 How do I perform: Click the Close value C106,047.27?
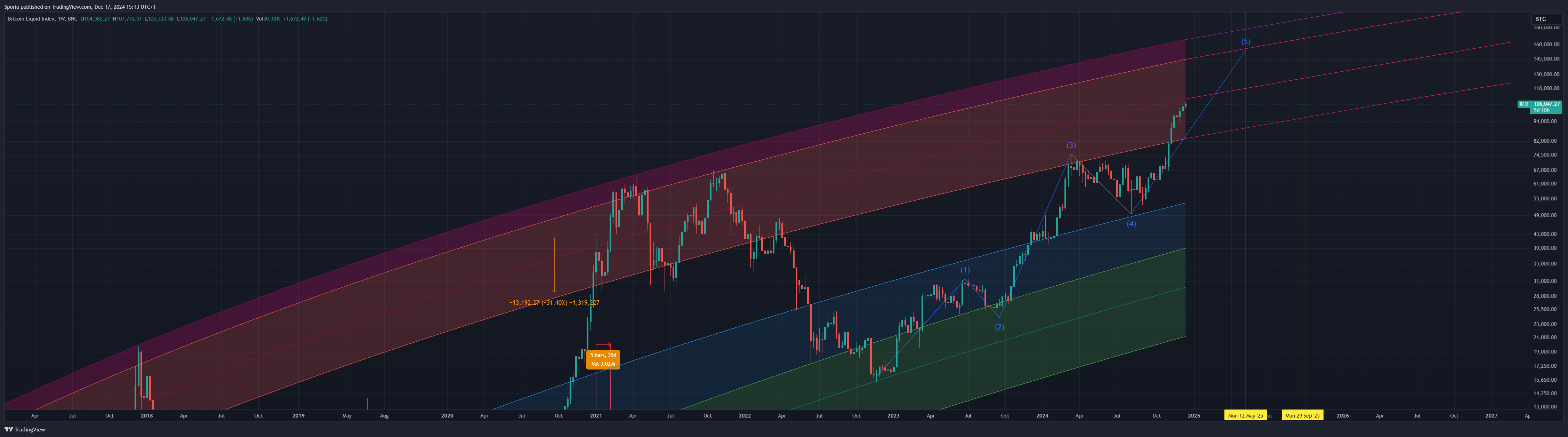191,19
